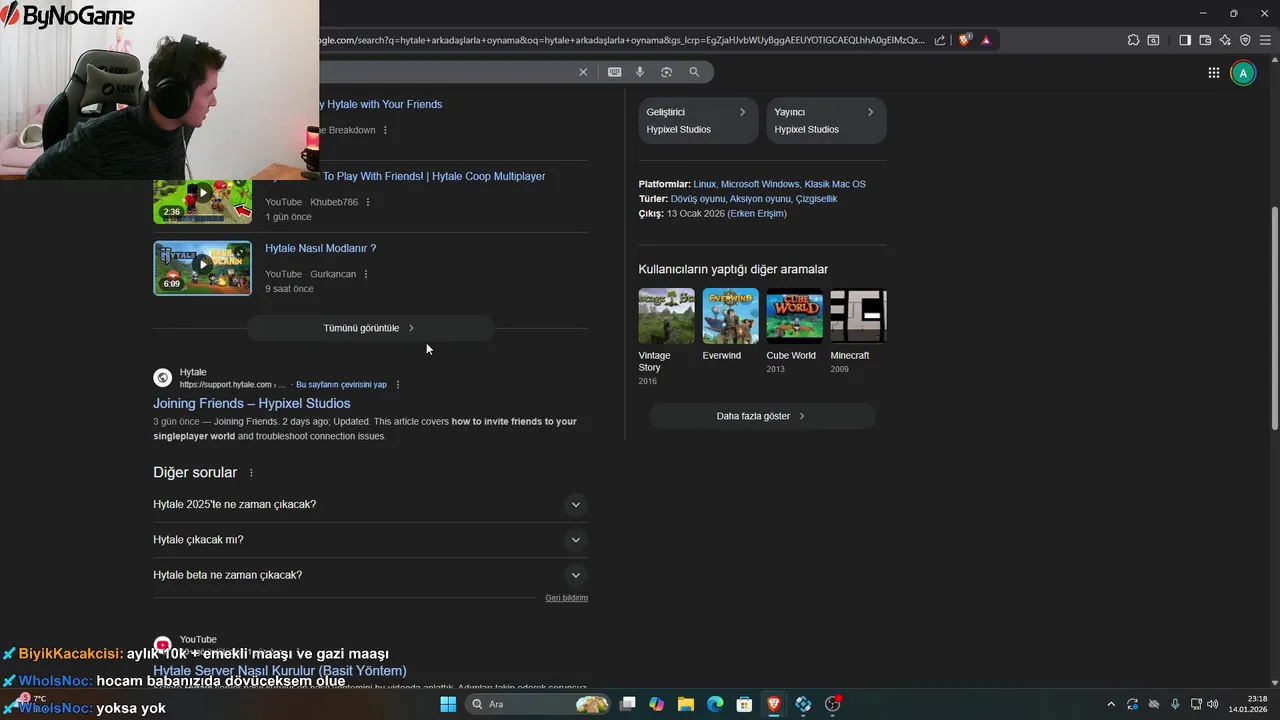Expand the Geliştirici Hypixel Studios card
Viewport: 1280px width, 720px height.
pos(698,120)
